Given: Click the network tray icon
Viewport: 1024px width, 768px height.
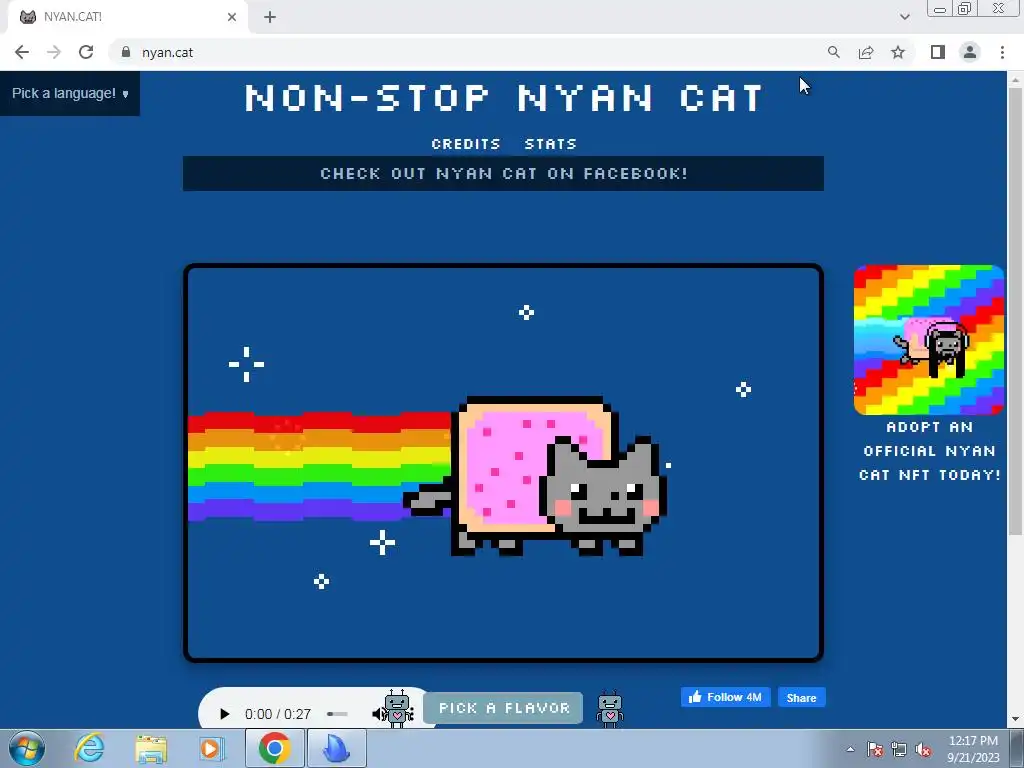Looking at the screenshot, I should pyautogui.click(x=899, y=749).
